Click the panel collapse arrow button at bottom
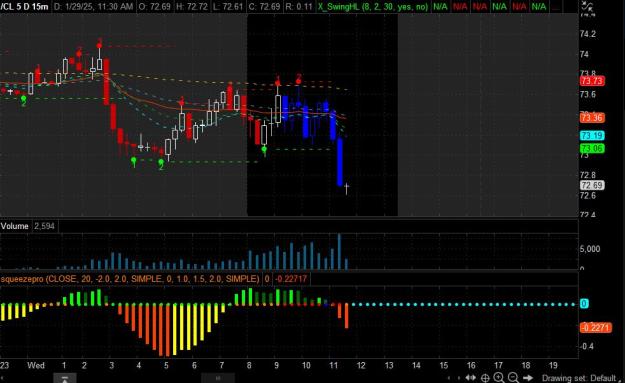Screen dimensions: 625x383 65,378
